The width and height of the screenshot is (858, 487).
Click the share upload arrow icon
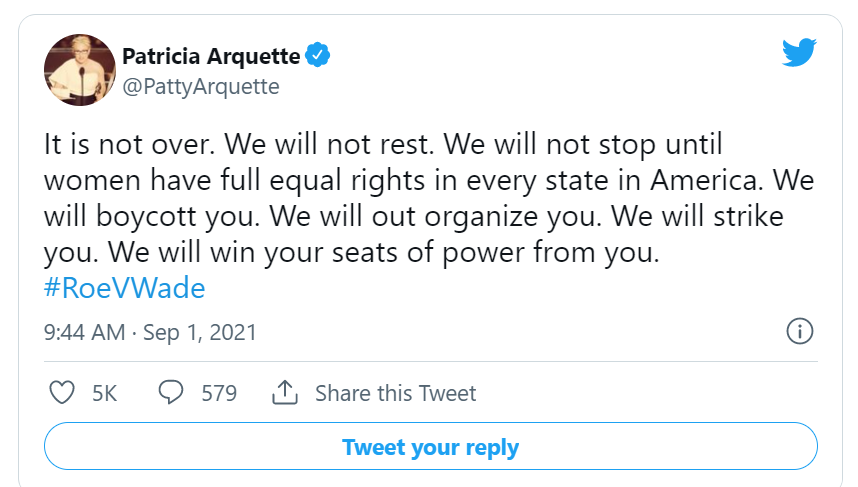tap(285, 393)
